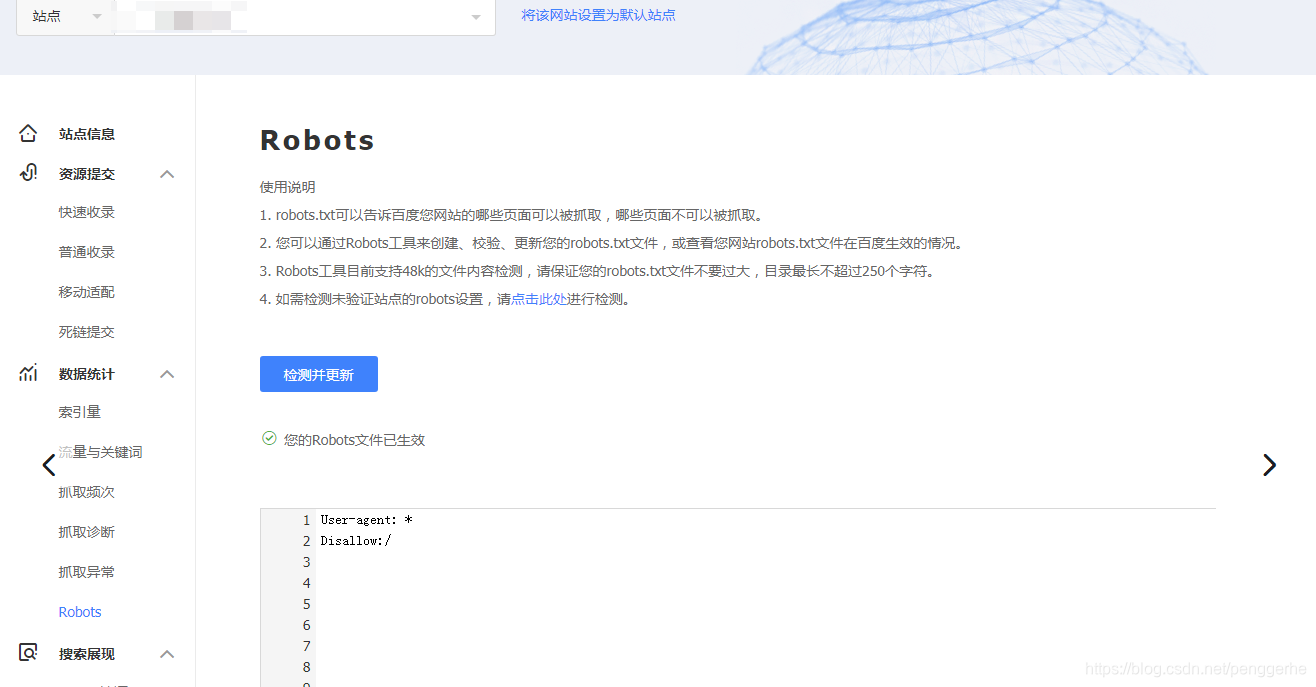Image resolution: width=1316 pixels, height=687 pixels.
Task: Collapse the 数据统计 section chevron
Action: point(167,372)
